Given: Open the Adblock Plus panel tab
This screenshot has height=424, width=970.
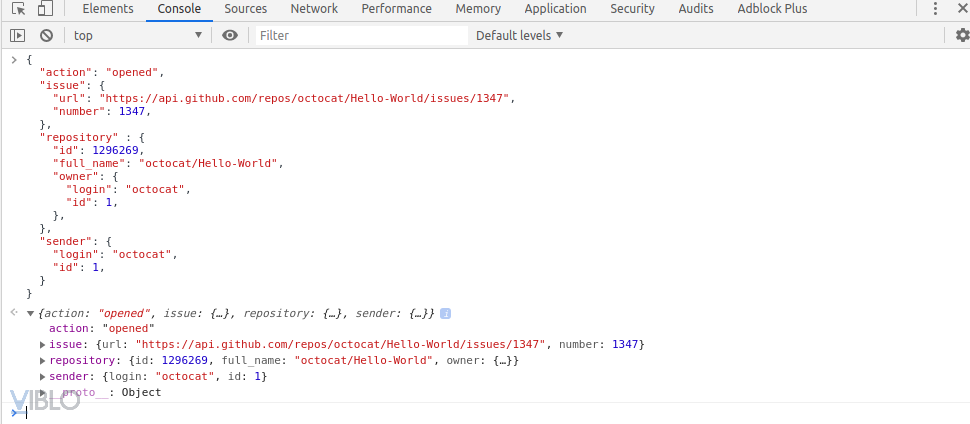Looking at the screenshot, I should pos(771,9).
